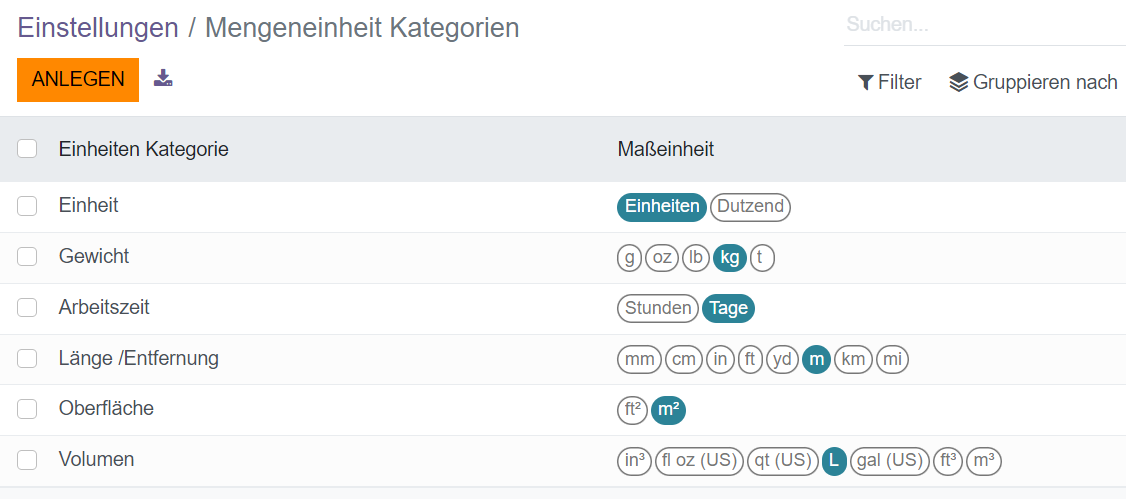Click the Dutzend unit tag
1126x499 pixels.
pyautogui.click(x=750, y=207)
